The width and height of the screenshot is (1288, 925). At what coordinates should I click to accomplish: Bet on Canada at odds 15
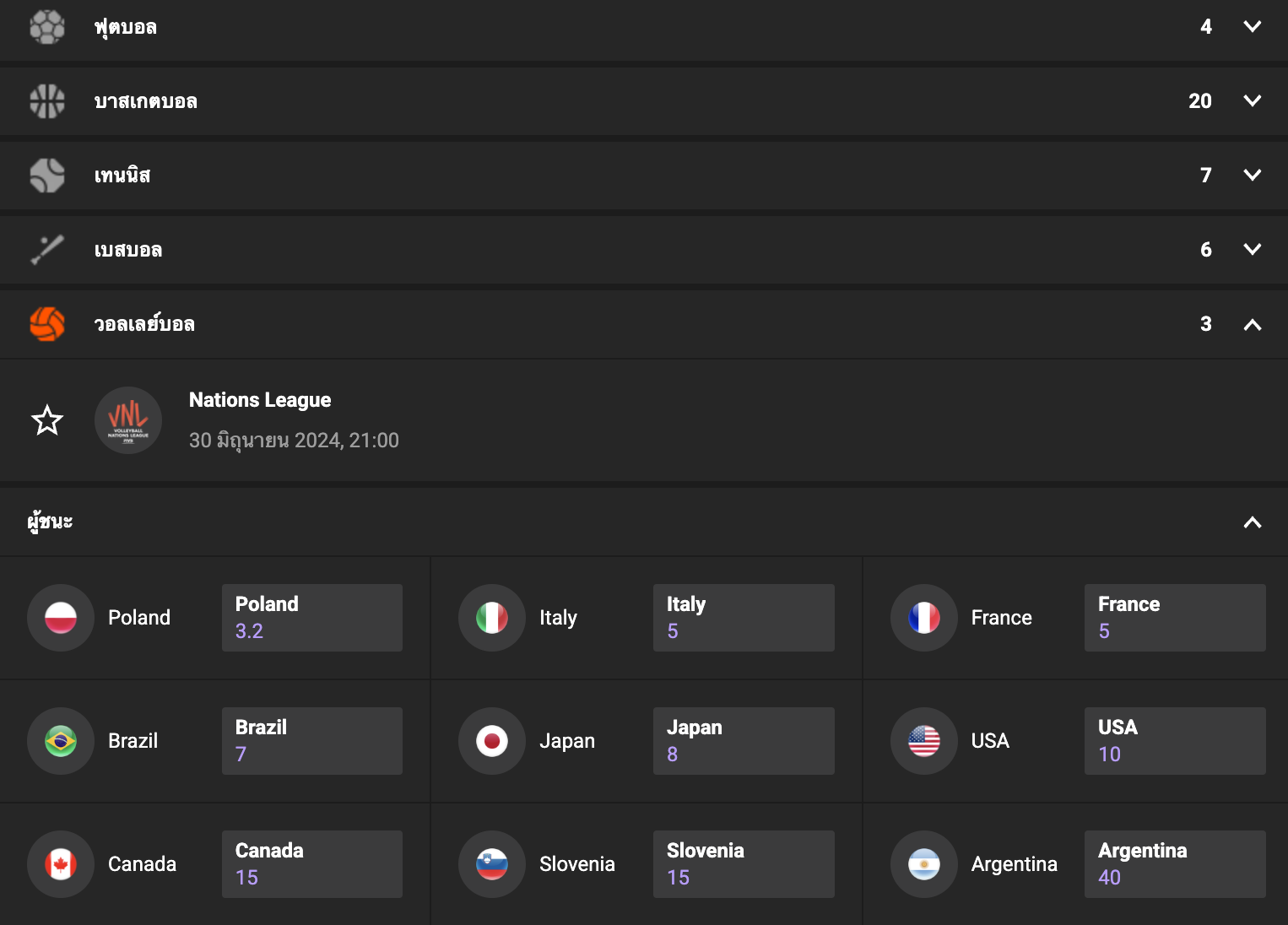point(312,864)
